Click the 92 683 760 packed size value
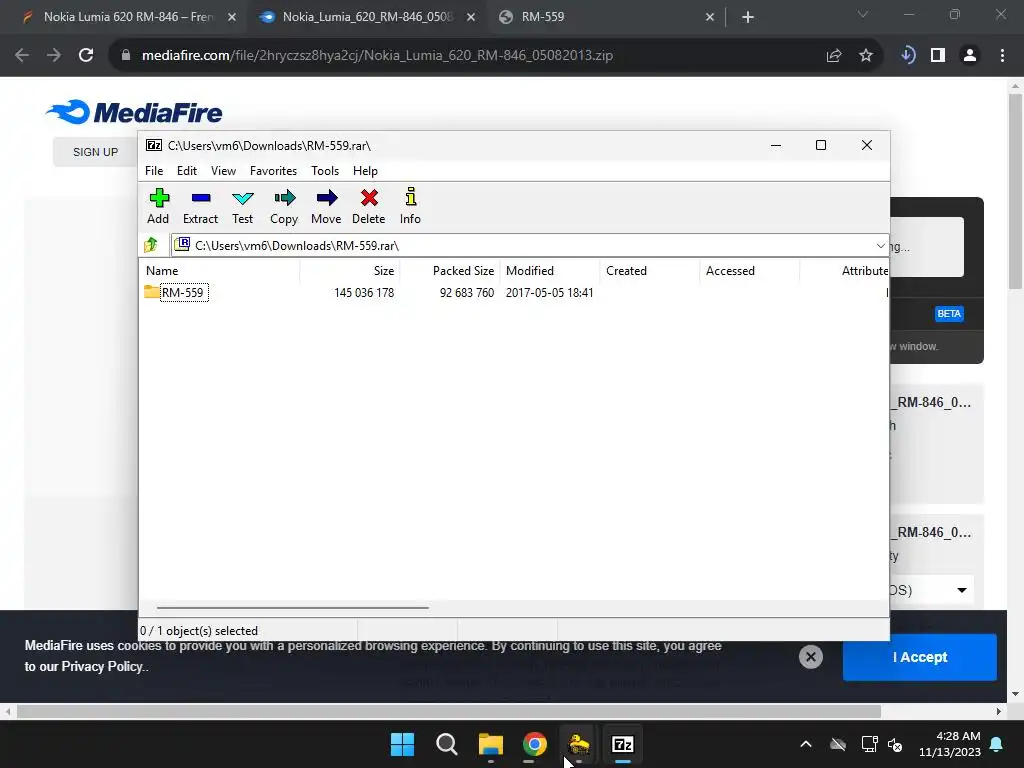1024x768 pixels. click(466, 293)
